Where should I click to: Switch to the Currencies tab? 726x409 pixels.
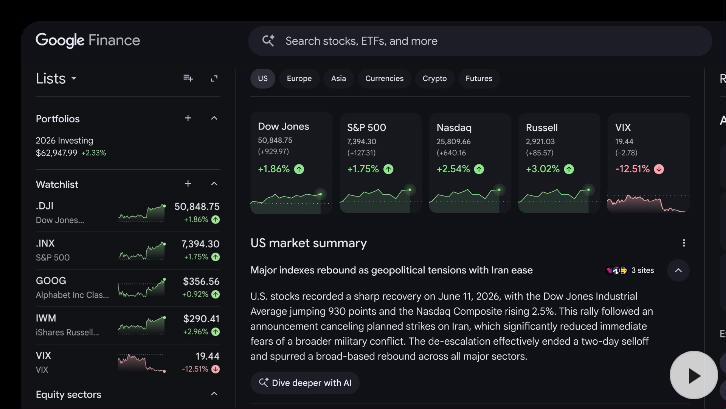[384, 78]
